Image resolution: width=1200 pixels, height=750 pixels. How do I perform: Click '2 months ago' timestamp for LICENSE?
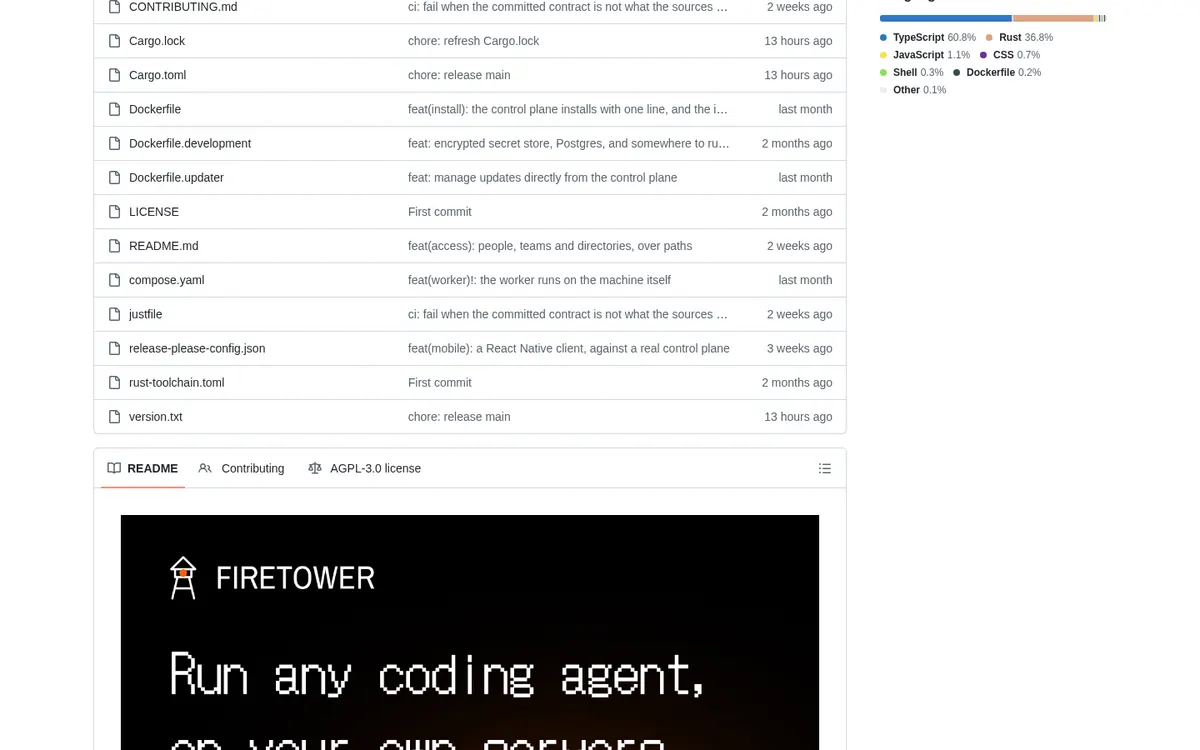pyautogui.click(x=797, y=211)
